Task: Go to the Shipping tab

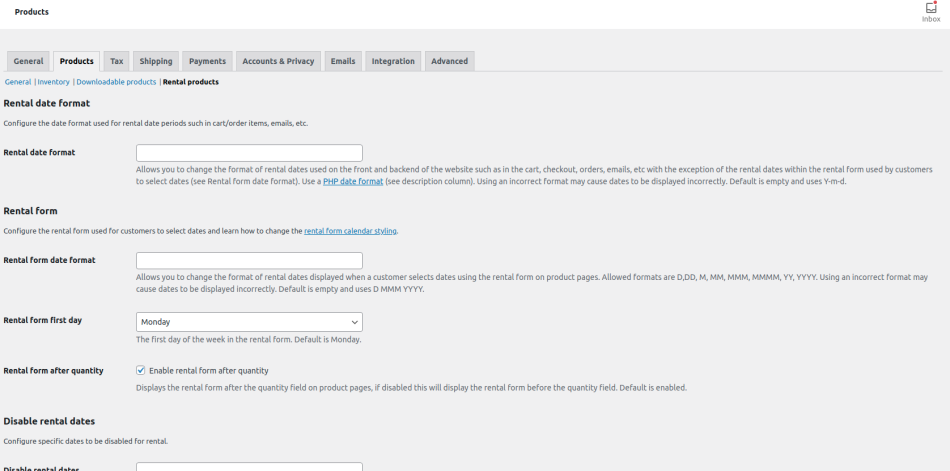Action: point(156,61)
